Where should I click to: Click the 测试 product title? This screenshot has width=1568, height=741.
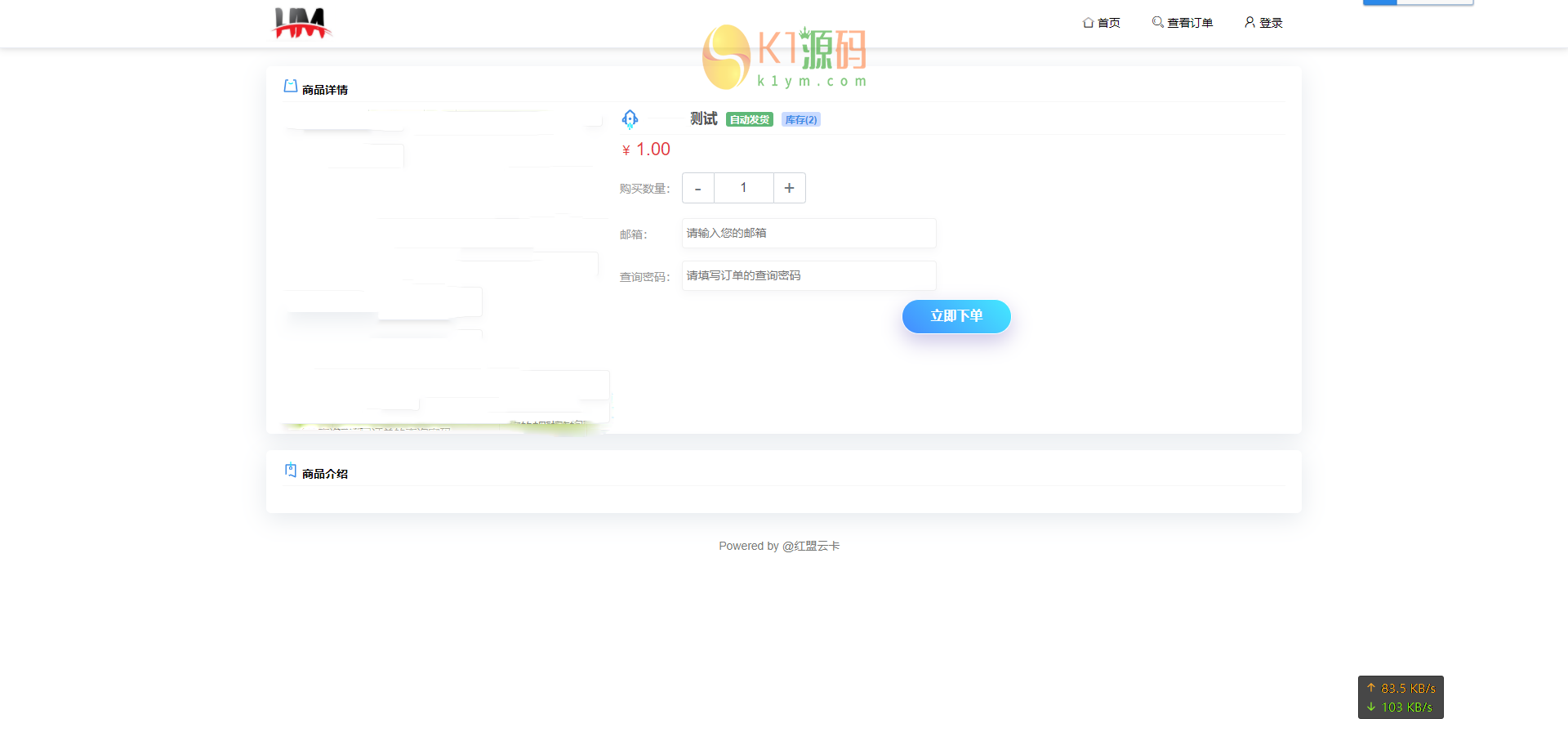(703, 119)
